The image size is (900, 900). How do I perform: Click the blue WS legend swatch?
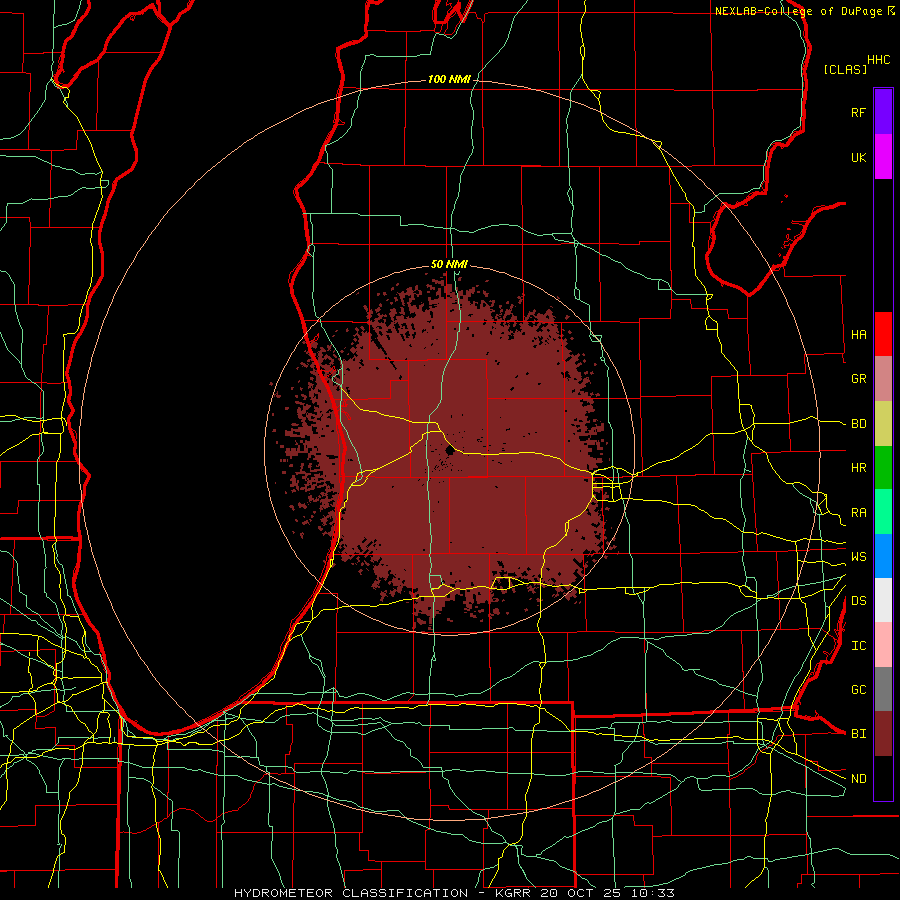[x=883, y=556]
